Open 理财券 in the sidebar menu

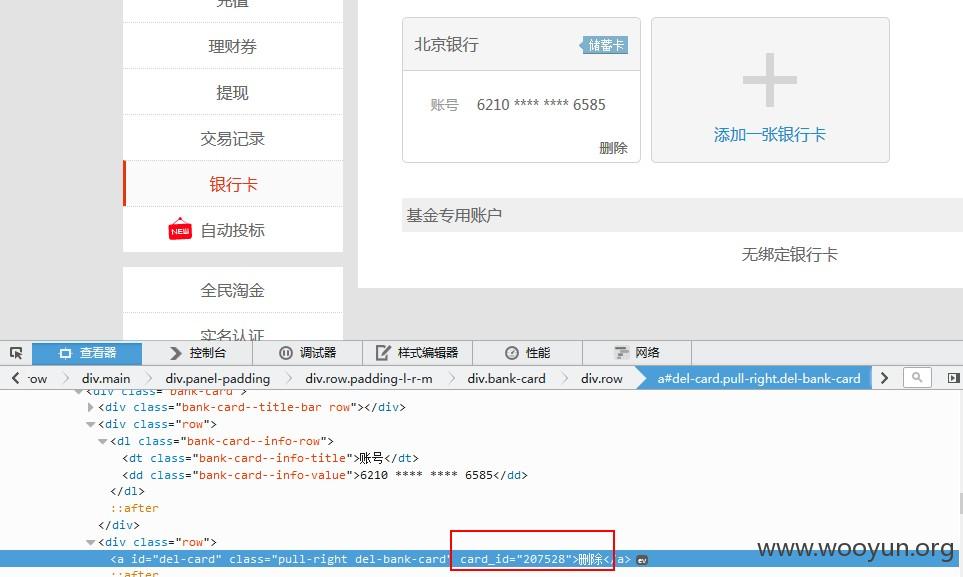click(233, 46)
